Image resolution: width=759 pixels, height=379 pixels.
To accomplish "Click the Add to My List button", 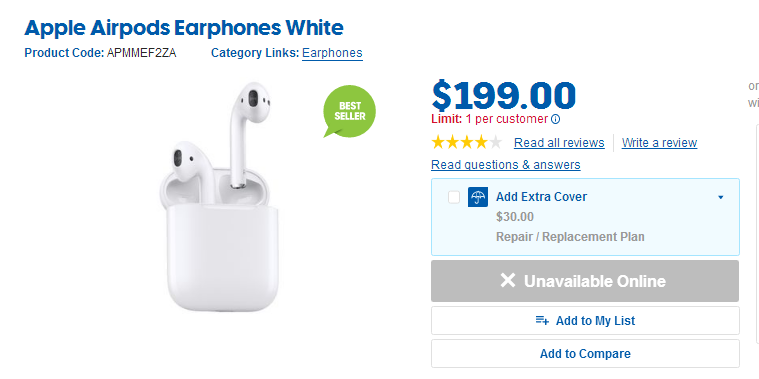I will coord(585,320).
